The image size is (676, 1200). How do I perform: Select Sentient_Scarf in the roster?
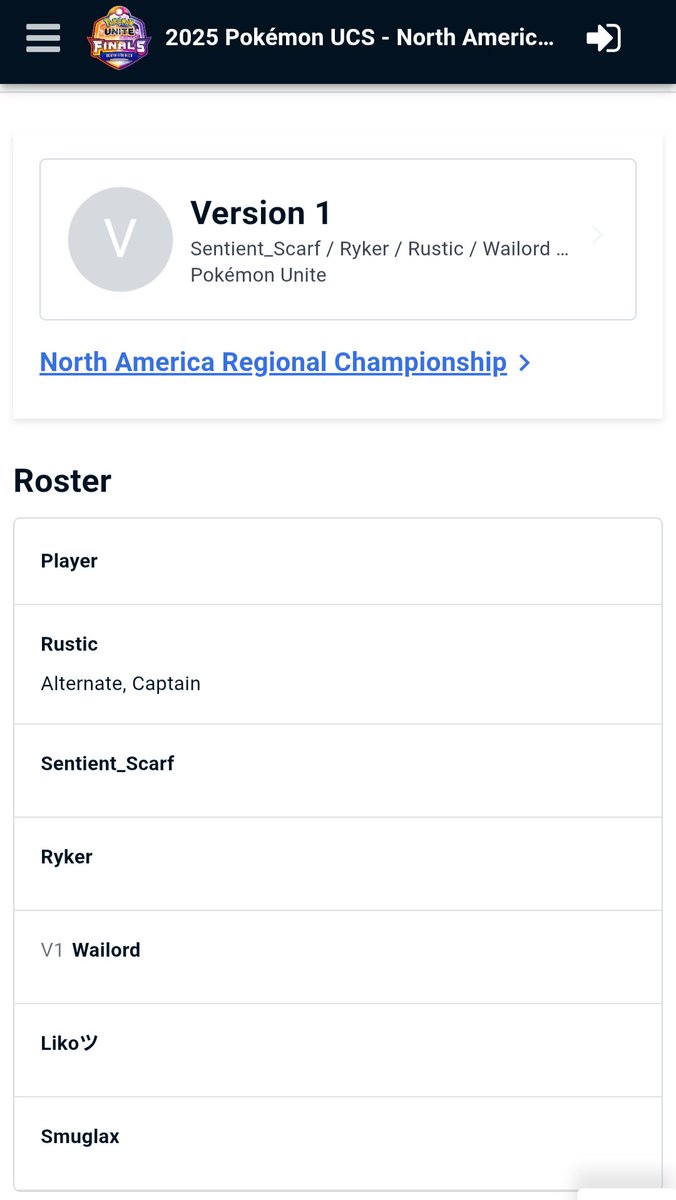tap(338, 770)
